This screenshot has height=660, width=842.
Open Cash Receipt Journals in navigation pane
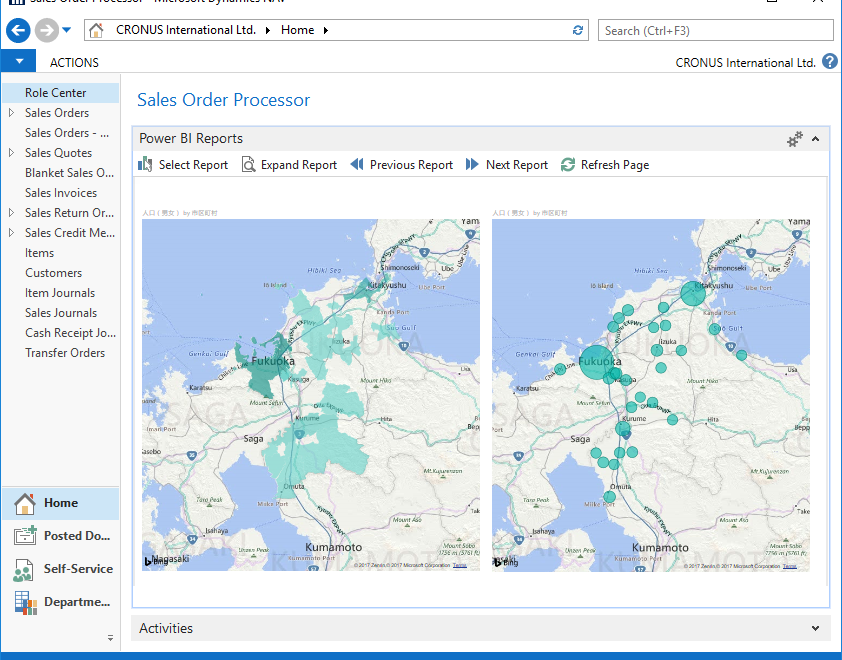click(70, 333)
